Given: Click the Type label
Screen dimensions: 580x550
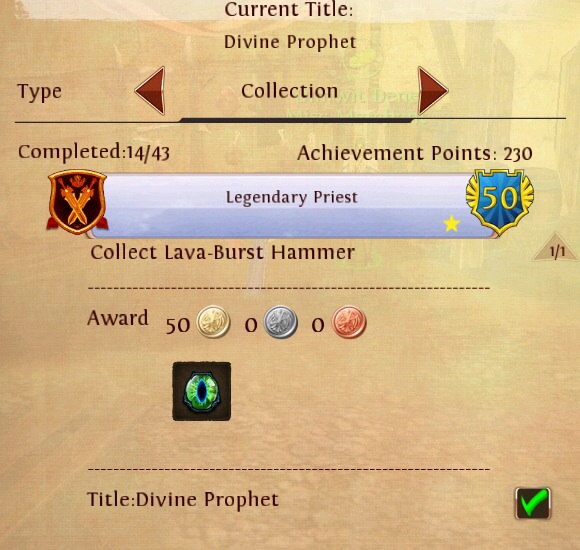Looking at the screenshot, I should pyautogui.click(x=39, y=92).
